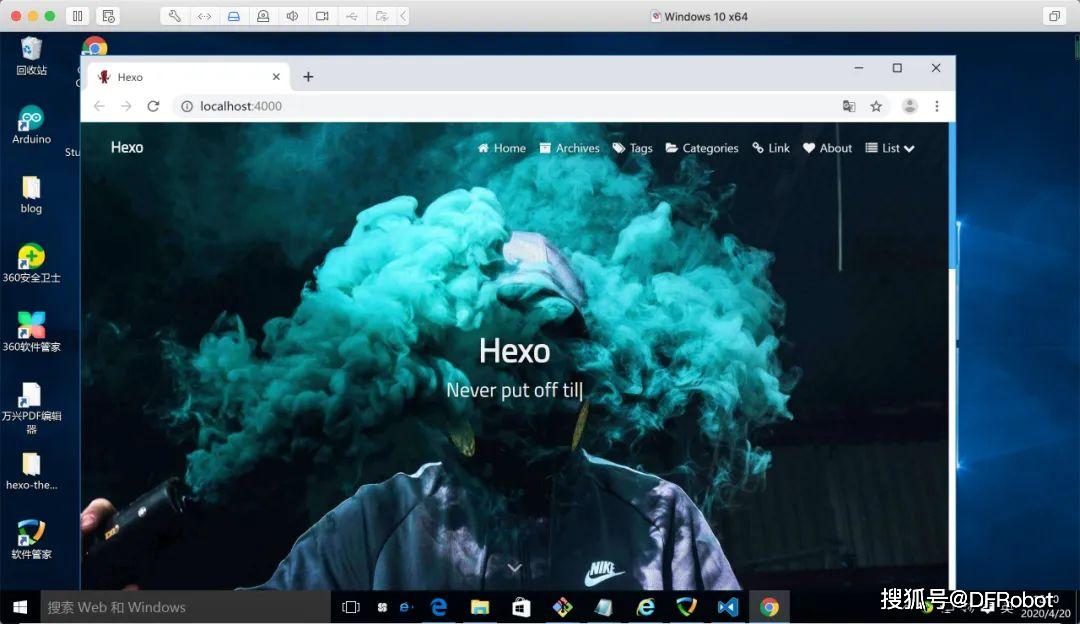Image resolution: width=1080 pixels, height=624 pixels.
Task: Open Task View in taskbar
Action: point(351,607)
